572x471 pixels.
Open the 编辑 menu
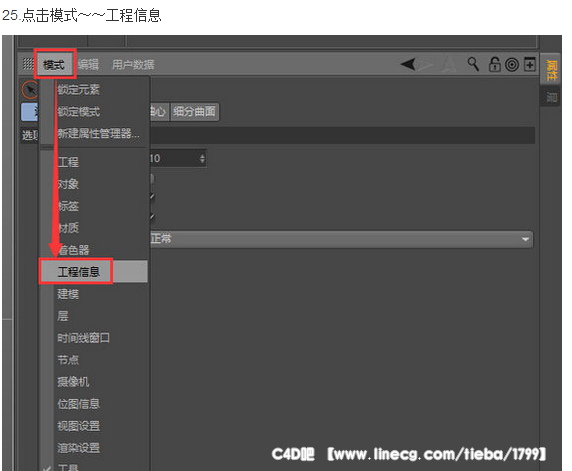88,65
